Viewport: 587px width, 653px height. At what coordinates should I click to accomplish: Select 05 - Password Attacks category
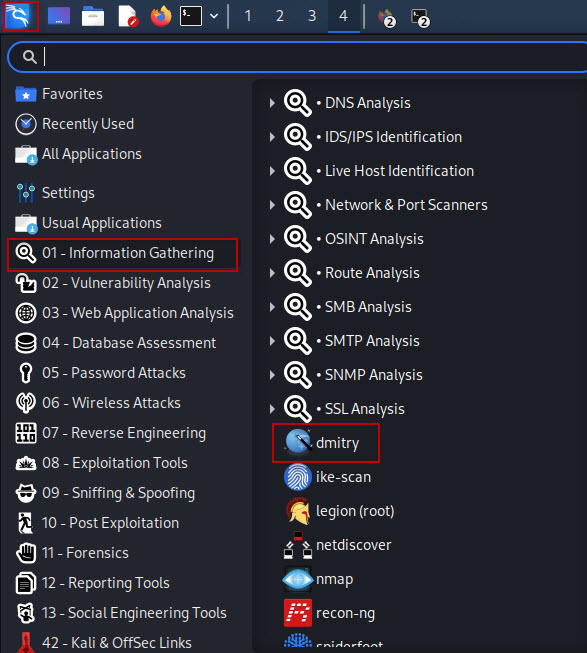[x=100, y=374]
